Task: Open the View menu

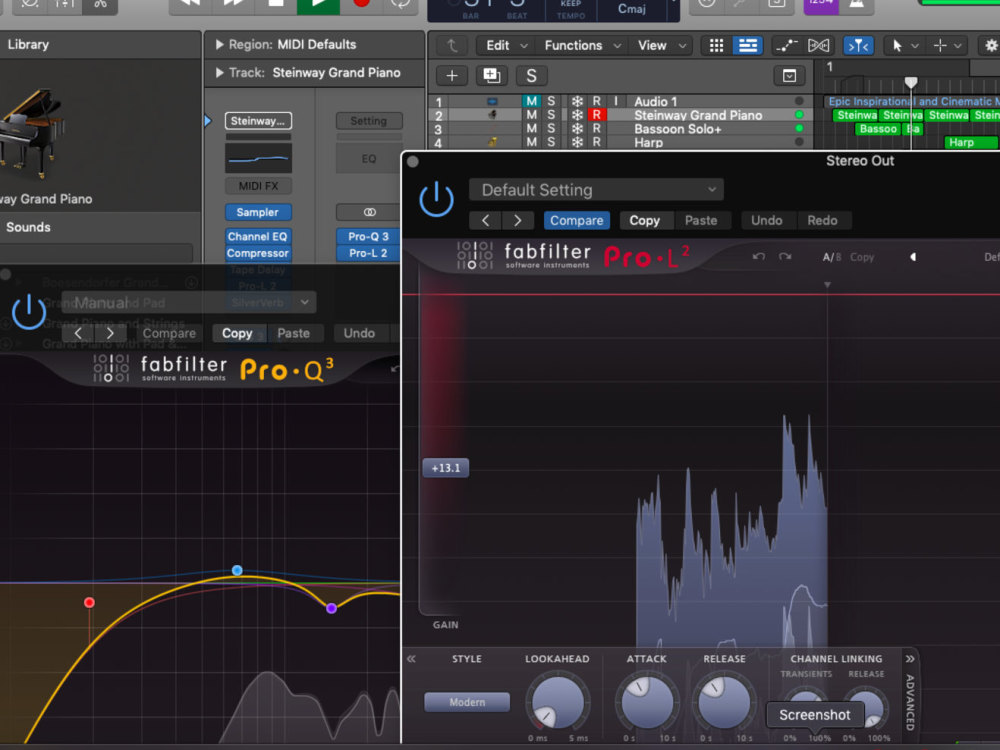Action: click(661, 45)
